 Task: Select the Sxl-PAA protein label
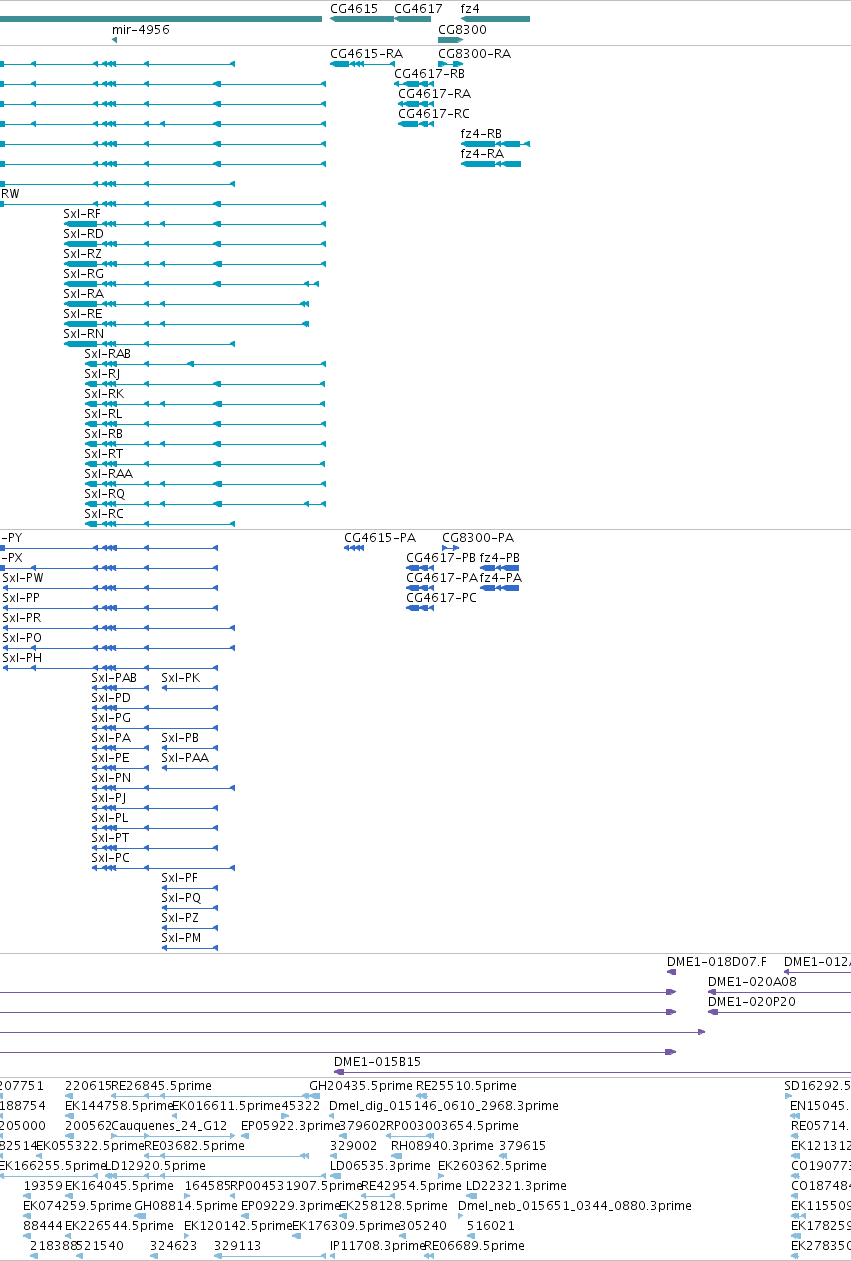185,758
